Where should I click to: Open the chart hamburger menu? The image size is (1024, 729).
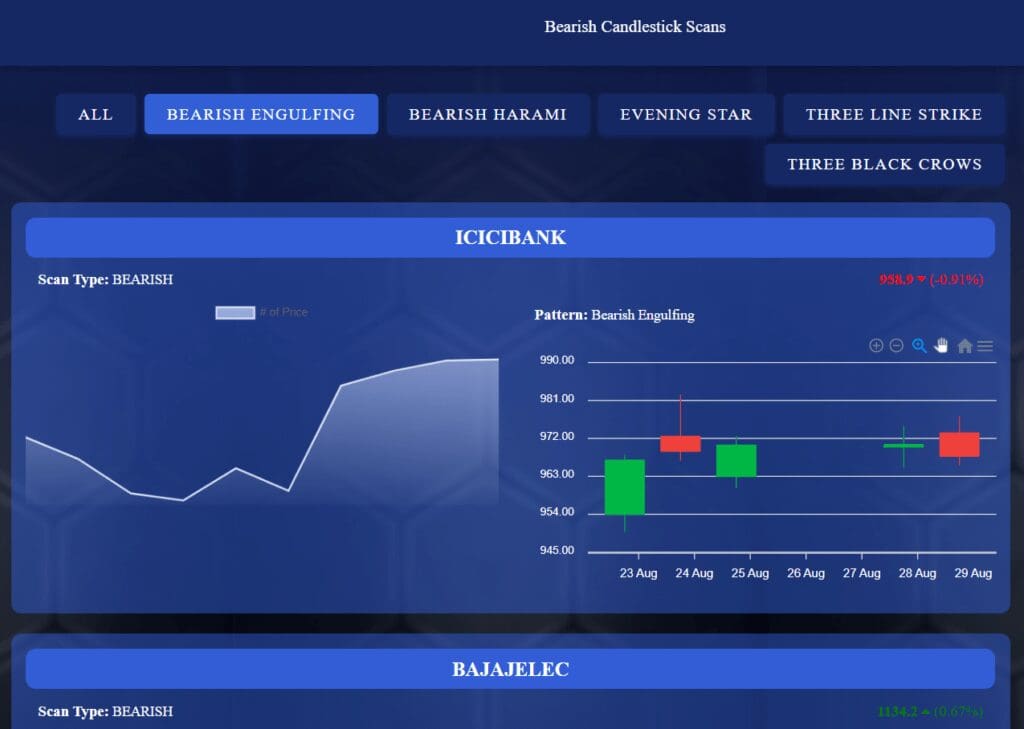985,346
